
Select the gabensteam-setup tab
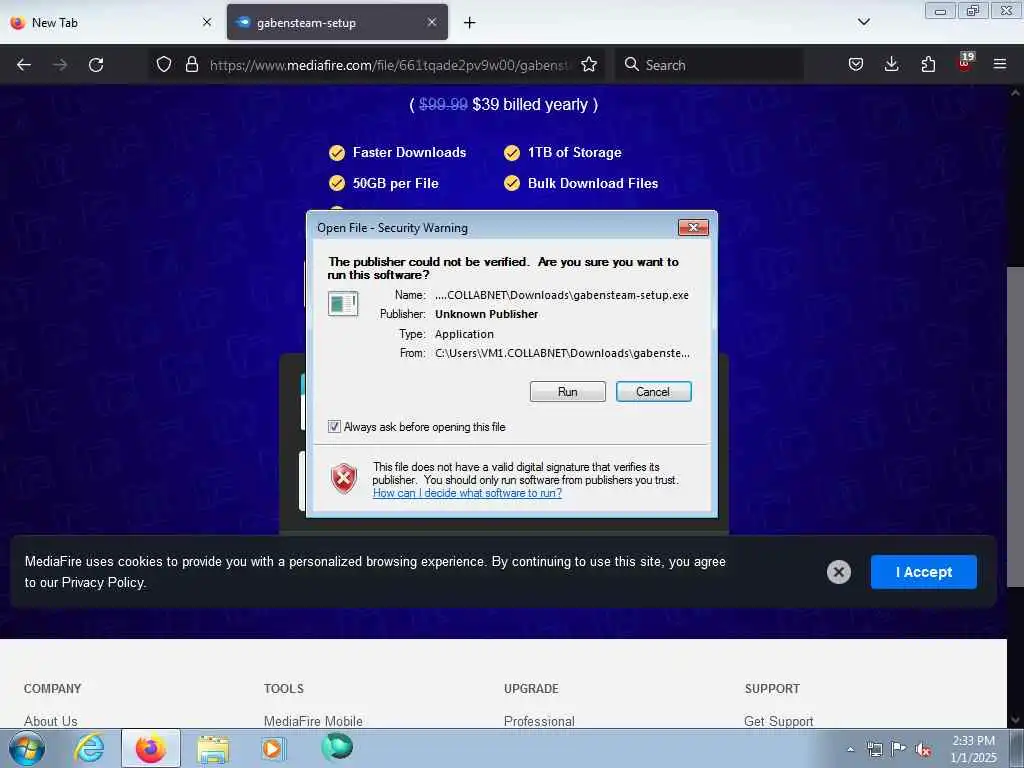click(x=337, y=22)
